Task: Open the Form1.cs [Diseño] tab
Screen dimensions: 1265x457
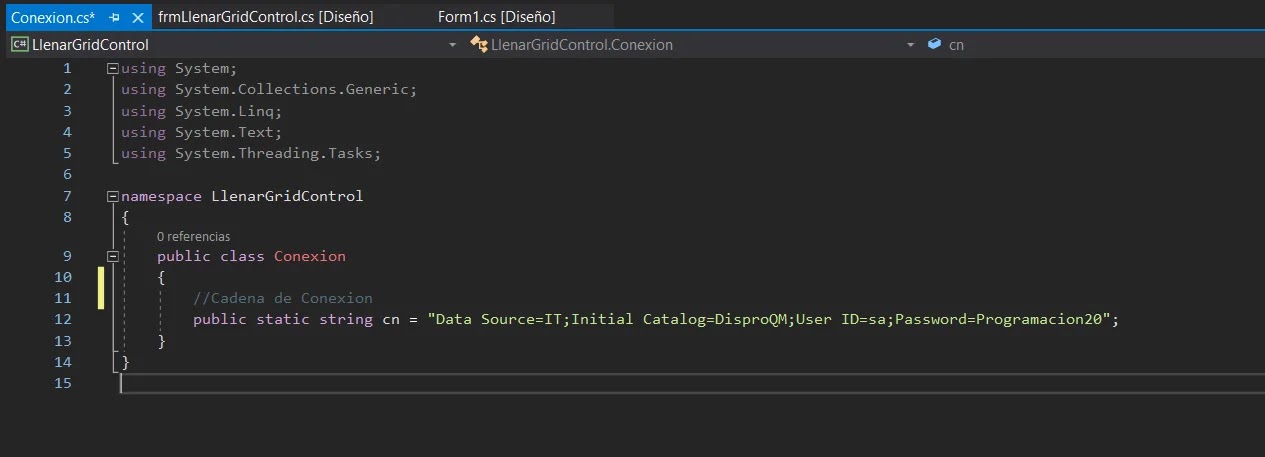Action: pyautogui.click(x=496, y=17)
